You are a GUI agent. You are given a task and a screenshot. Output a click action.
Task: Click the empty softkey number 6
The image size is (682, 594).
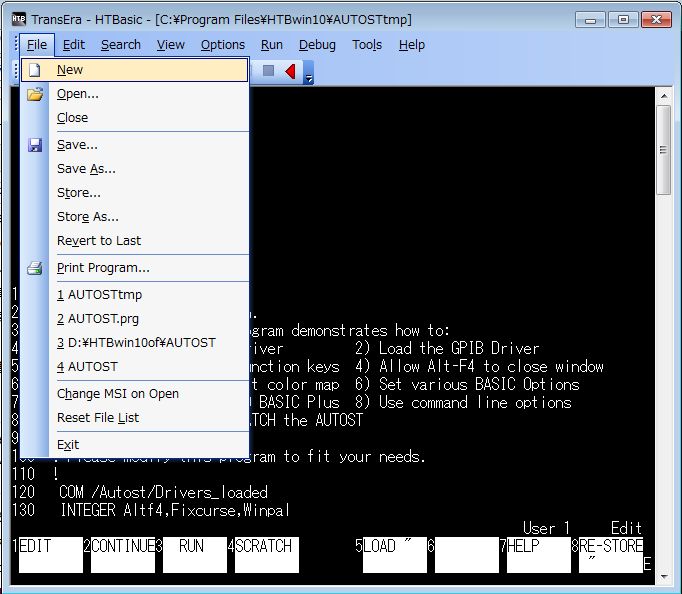pos(467,554)
